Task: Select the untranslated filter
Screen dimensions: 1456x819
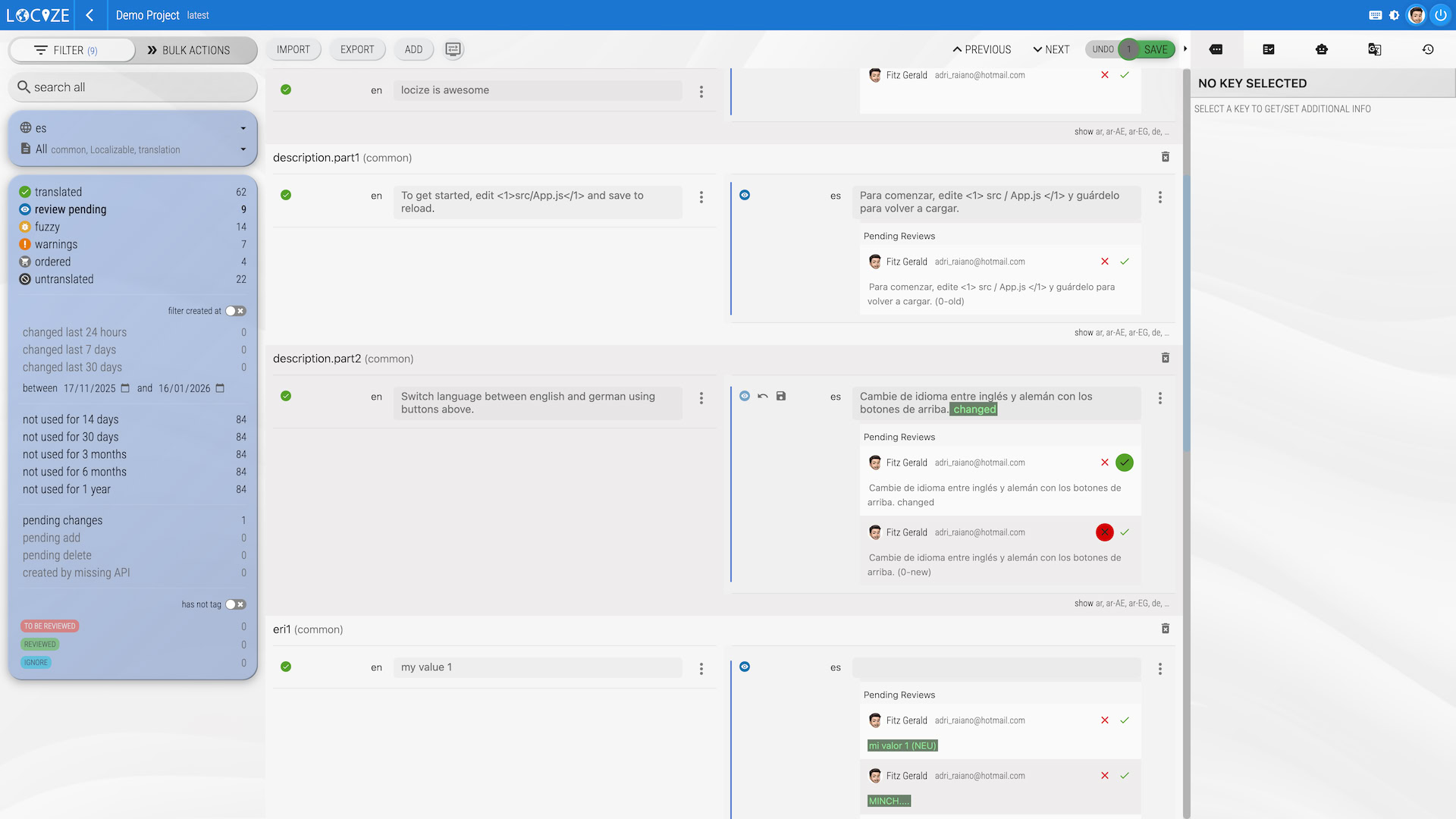Action: tap(64, 279)
